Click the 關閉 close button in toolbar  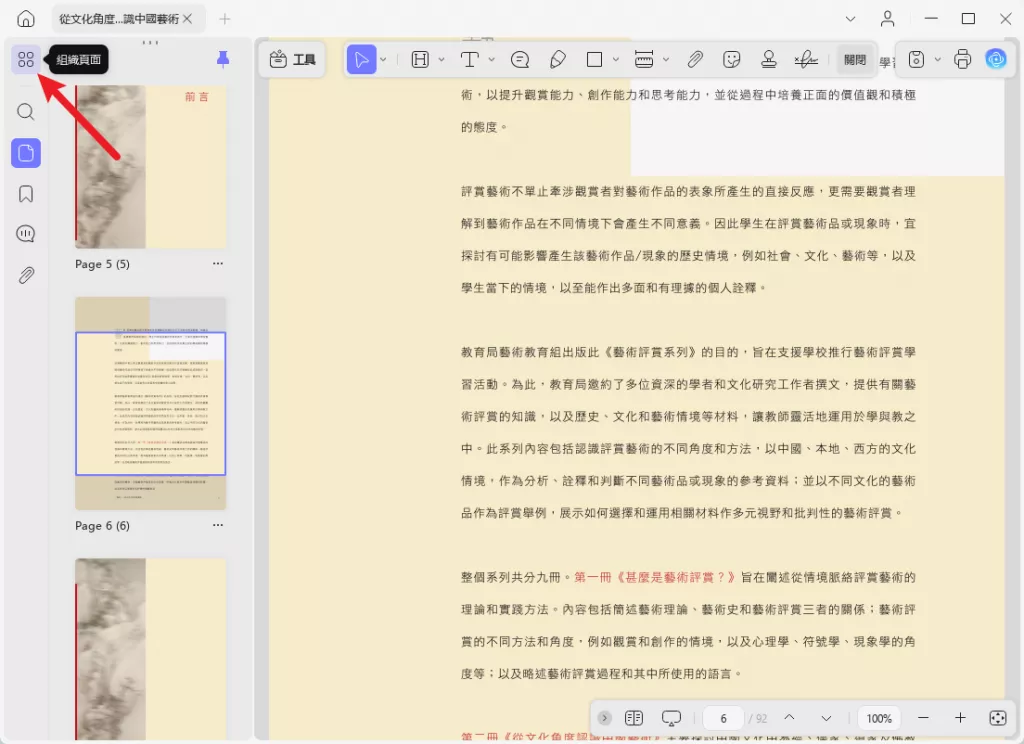pyautogui.click(x=855, y=60)
